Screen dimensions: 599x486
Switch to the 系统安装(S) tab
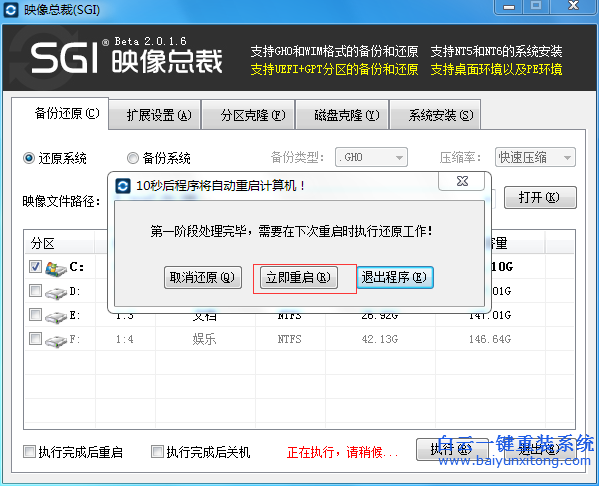[435, 115]
